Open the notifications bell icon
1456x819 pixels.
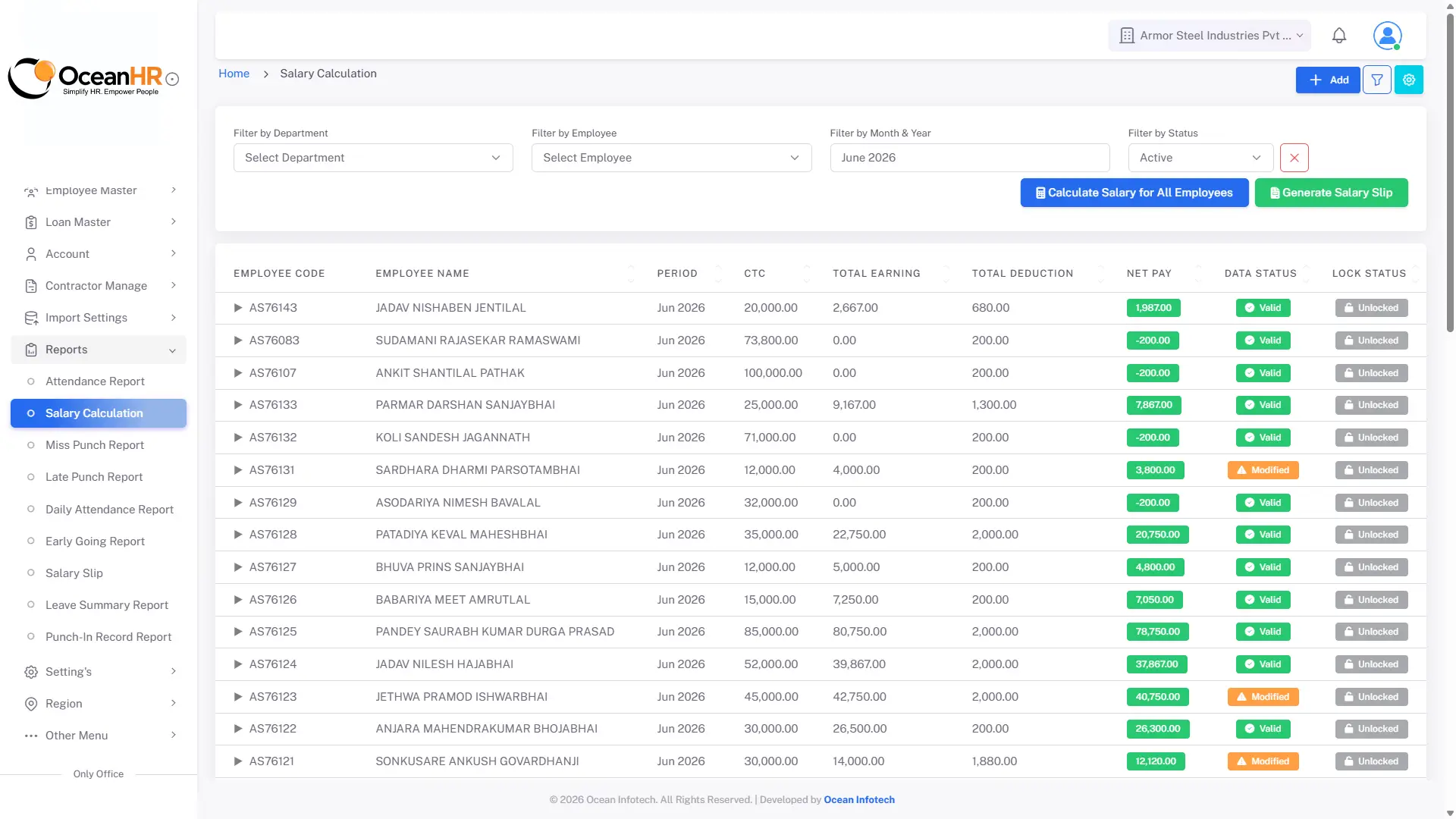coord(1339,36)
